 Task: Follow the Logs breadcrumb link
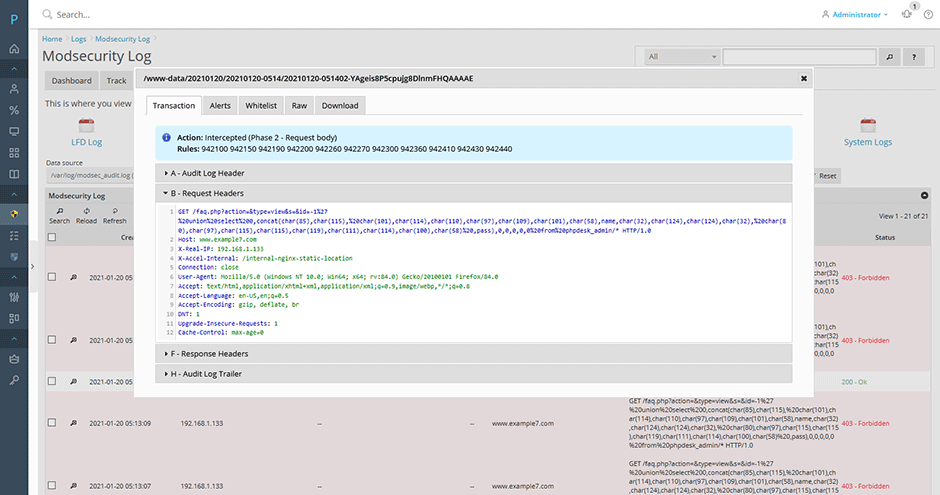click(x=79, y=39)
